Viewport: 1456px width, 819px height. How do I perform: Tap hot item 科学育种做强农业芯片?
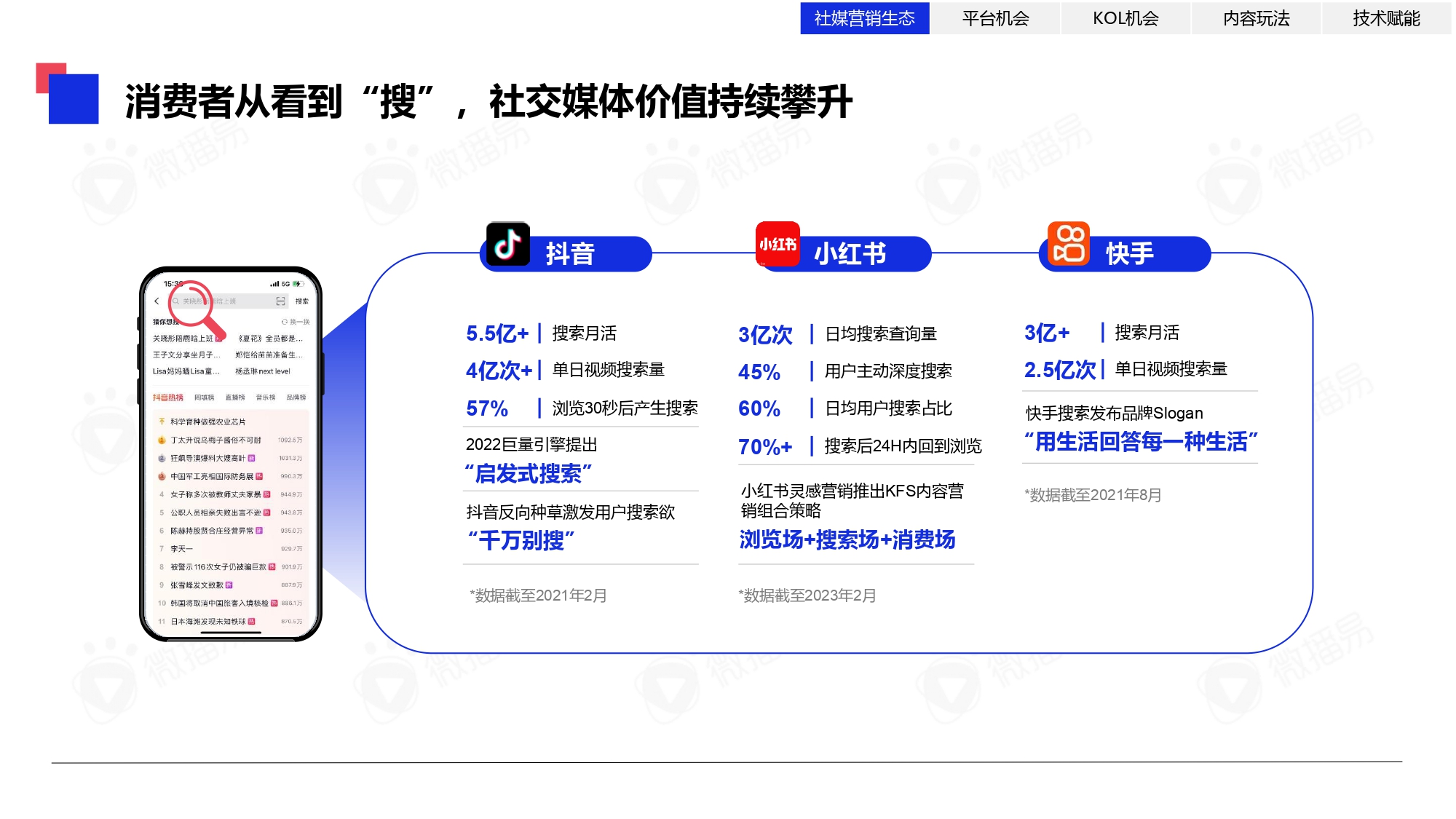coord(208,422)
